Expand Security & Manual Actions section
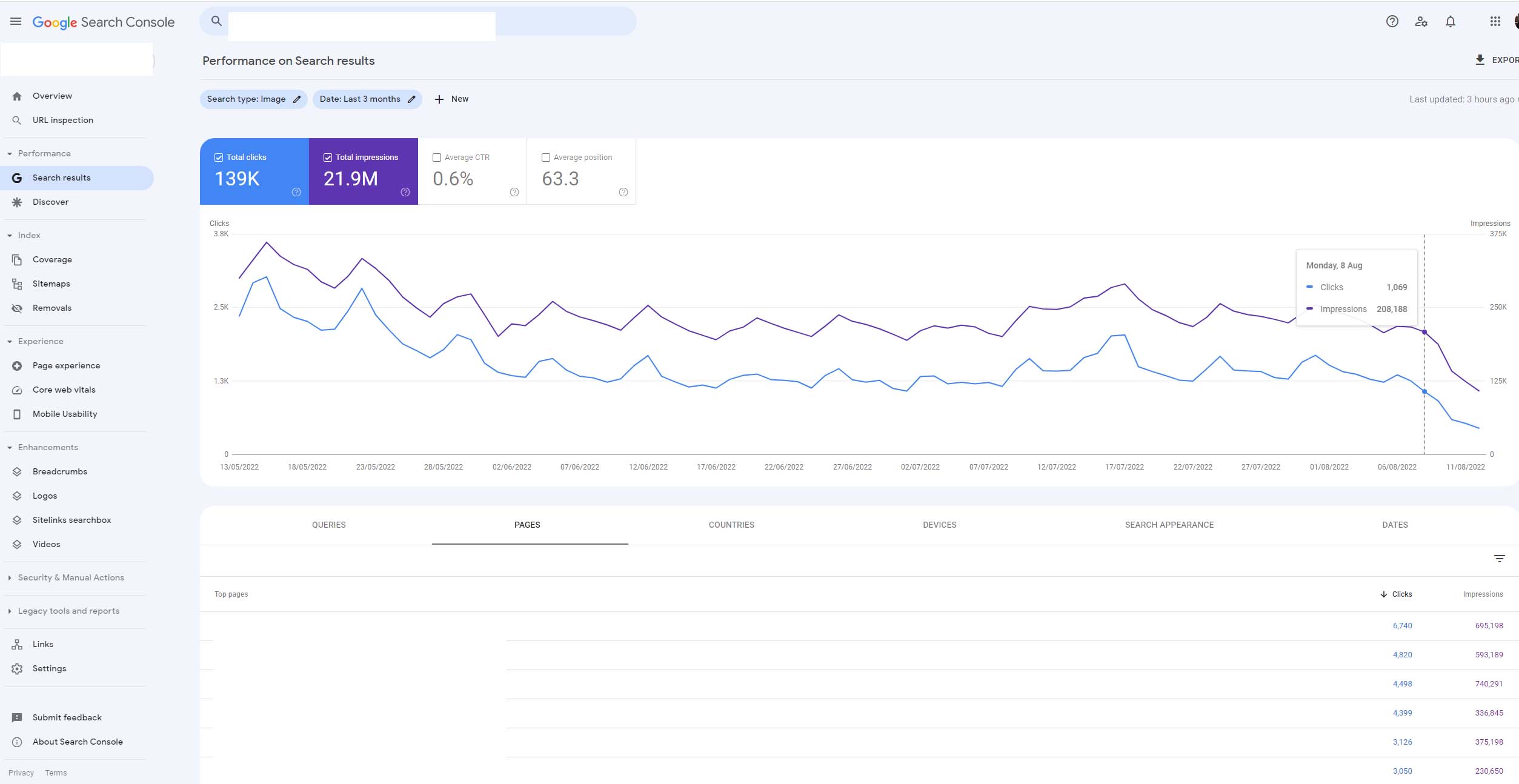The width and height of the screenshot is (1519, 784). [10, 578]
